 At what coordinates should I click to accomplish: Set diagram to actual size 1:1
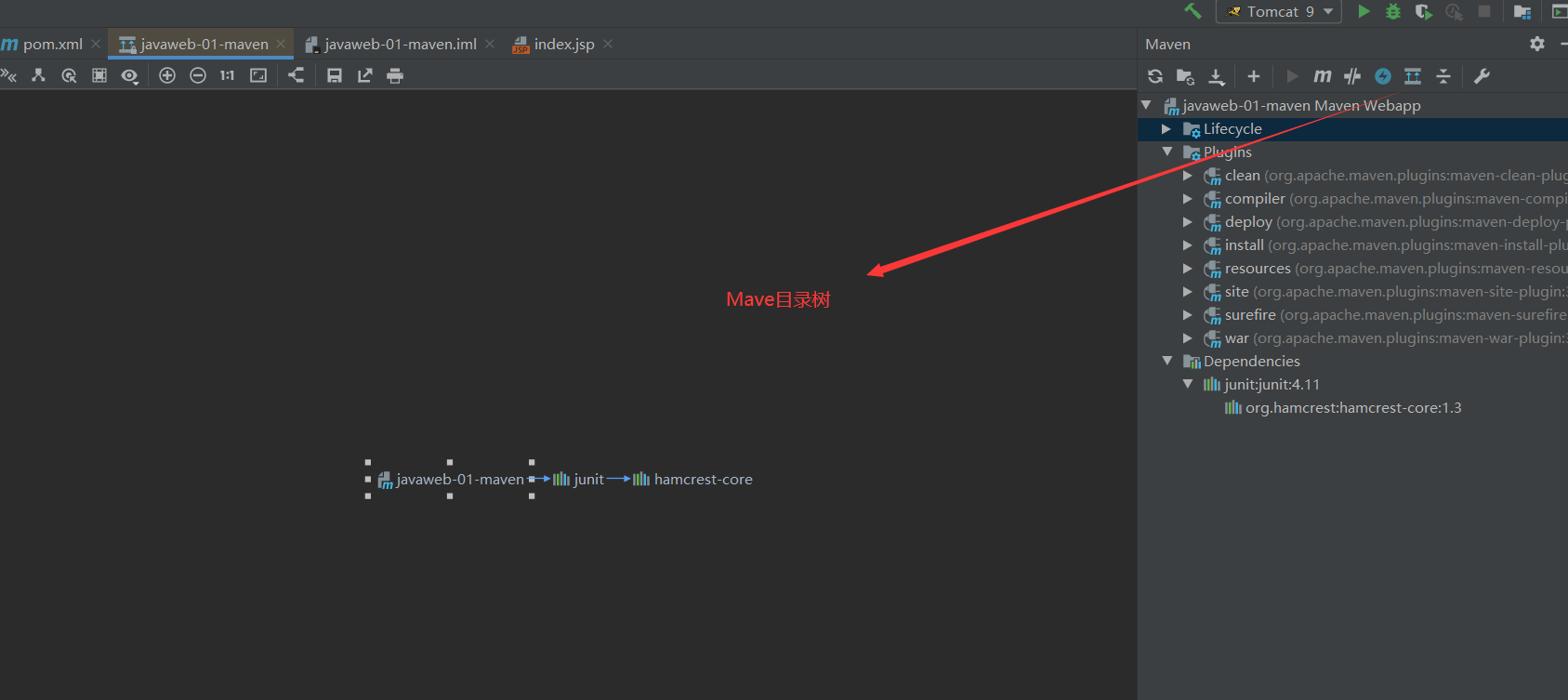click(x=228, y=75)
